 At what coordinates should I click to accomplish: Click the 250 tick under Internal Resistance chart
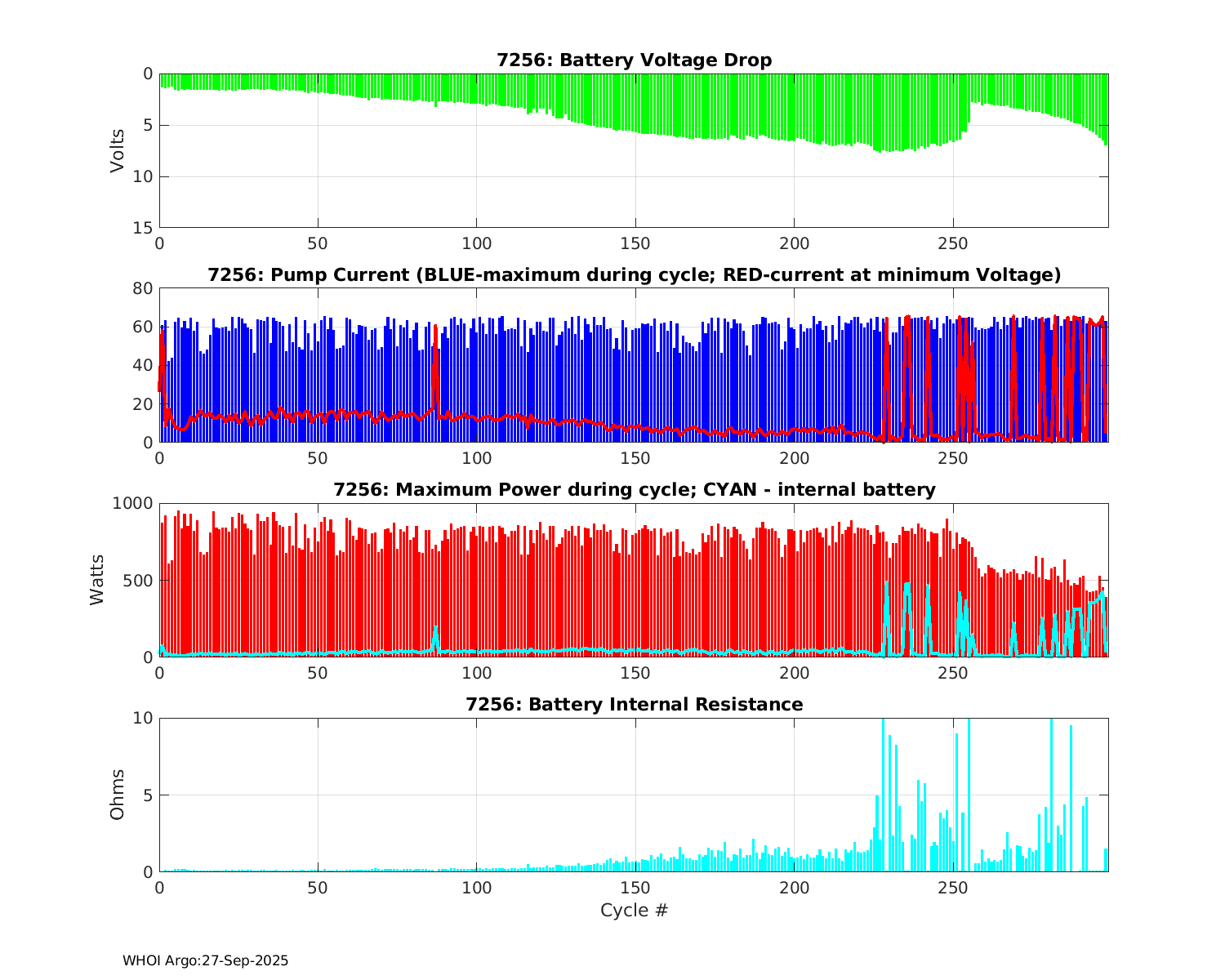click(x=952, y=888)
